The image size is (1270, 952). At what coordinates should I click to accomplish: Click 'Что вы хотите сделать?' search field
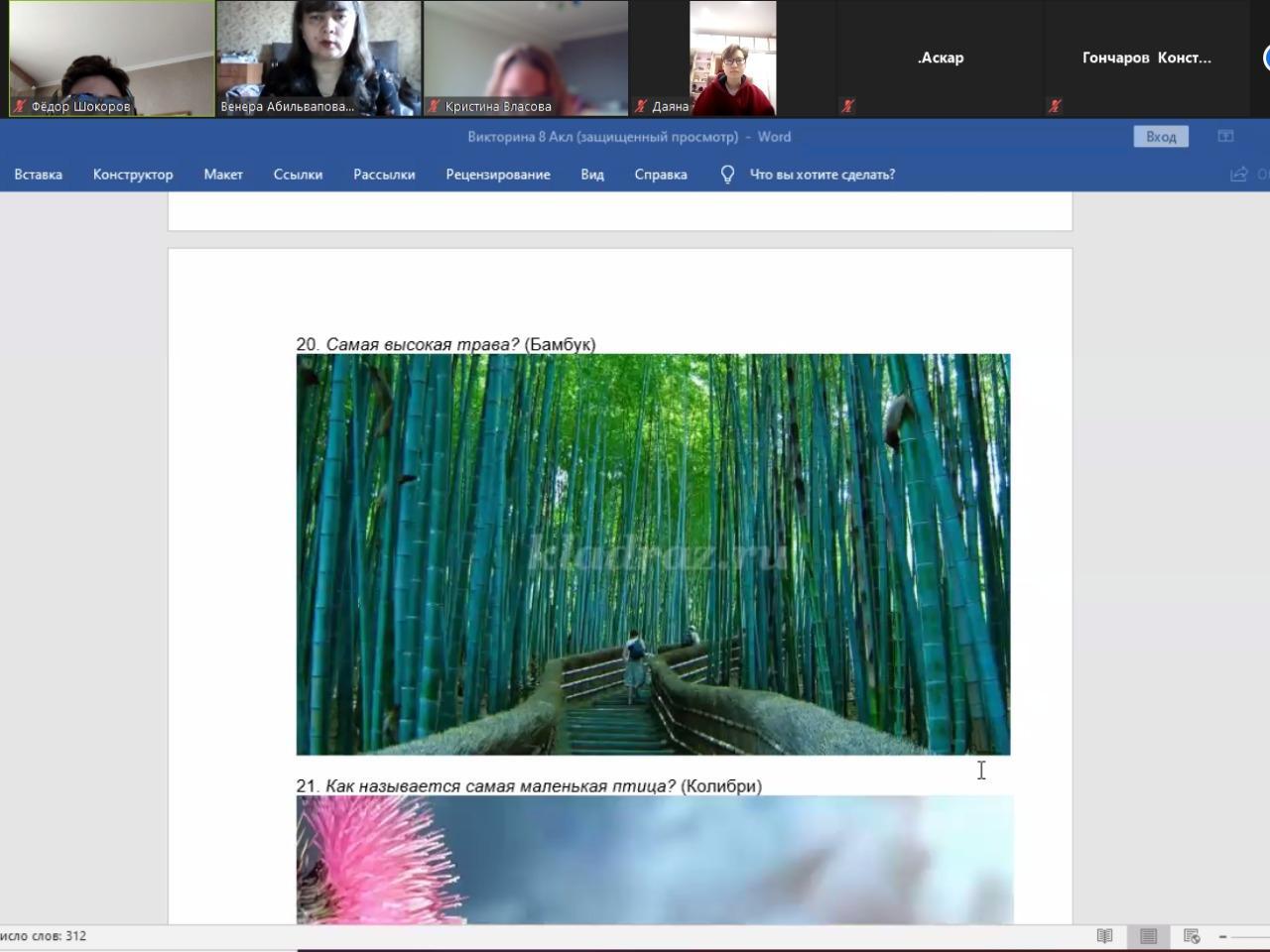click(822, 175)
